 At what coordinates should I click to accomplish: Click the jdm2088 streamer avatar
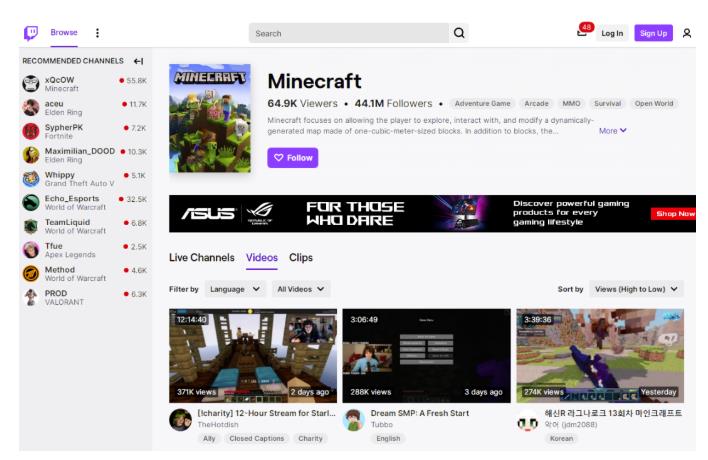coord(527,423)
